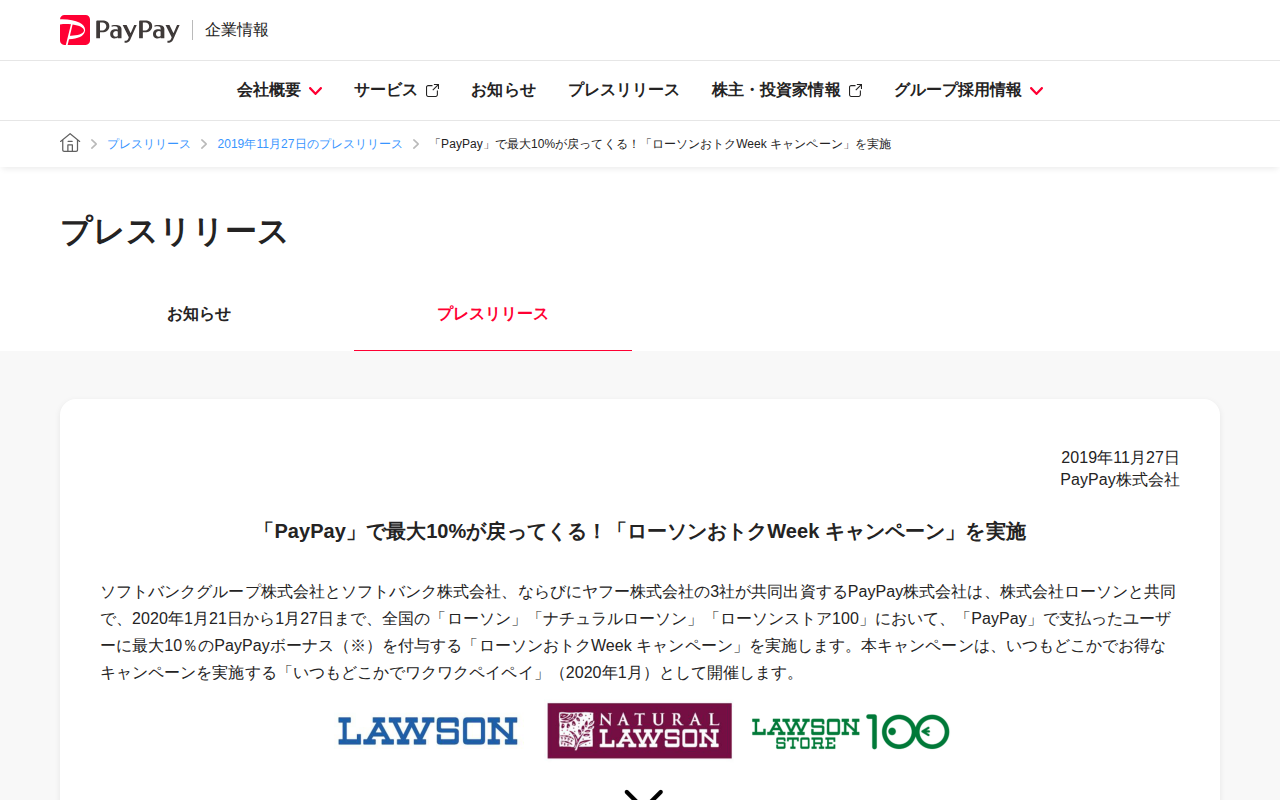Expand the 会社概要 dropdown chevron
1280x800 pixels.
pyautogui.click(x=315, y=91)
